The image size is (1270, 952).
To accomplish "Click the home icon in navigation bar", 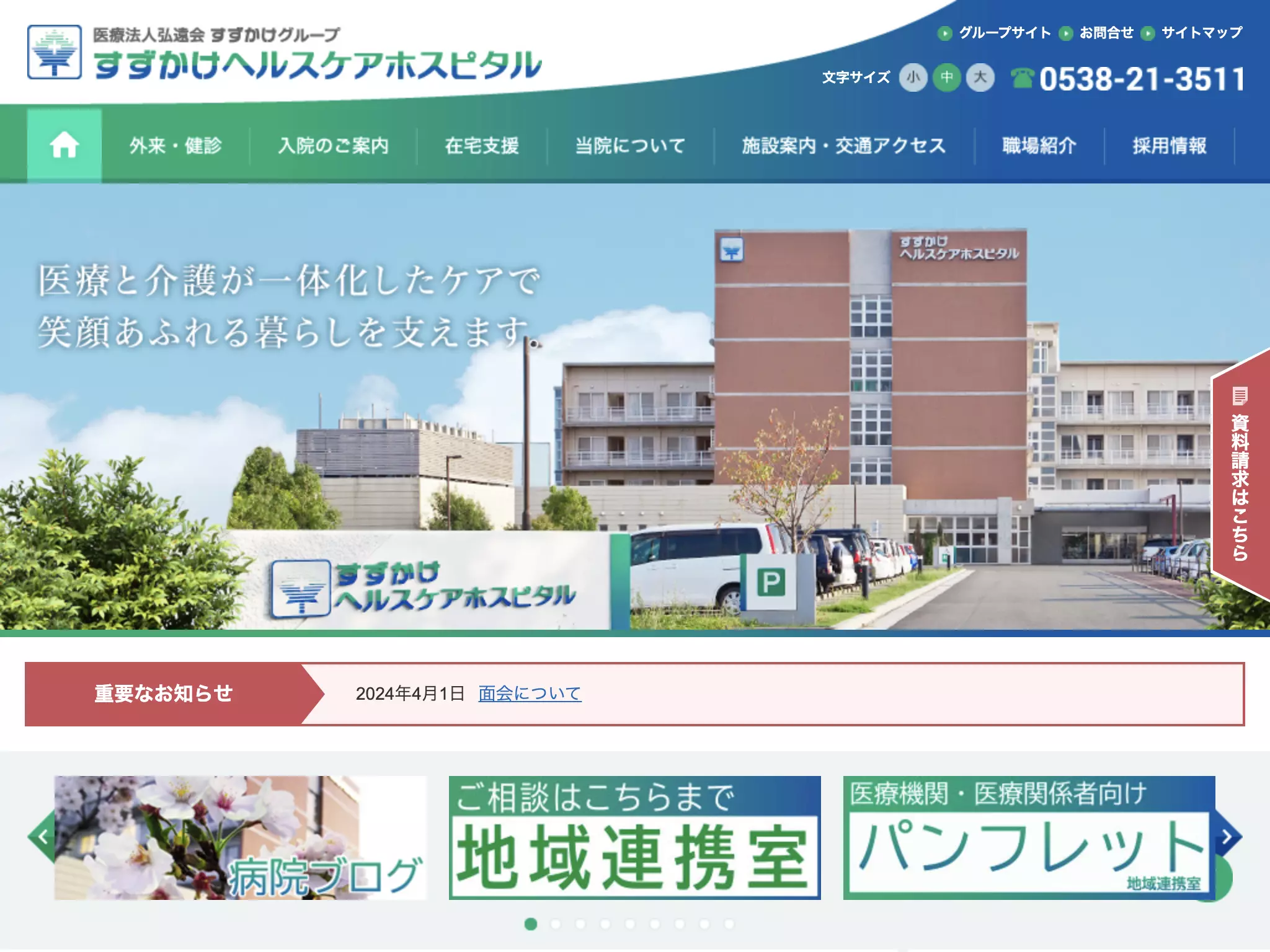I will [x=64, y=146].
